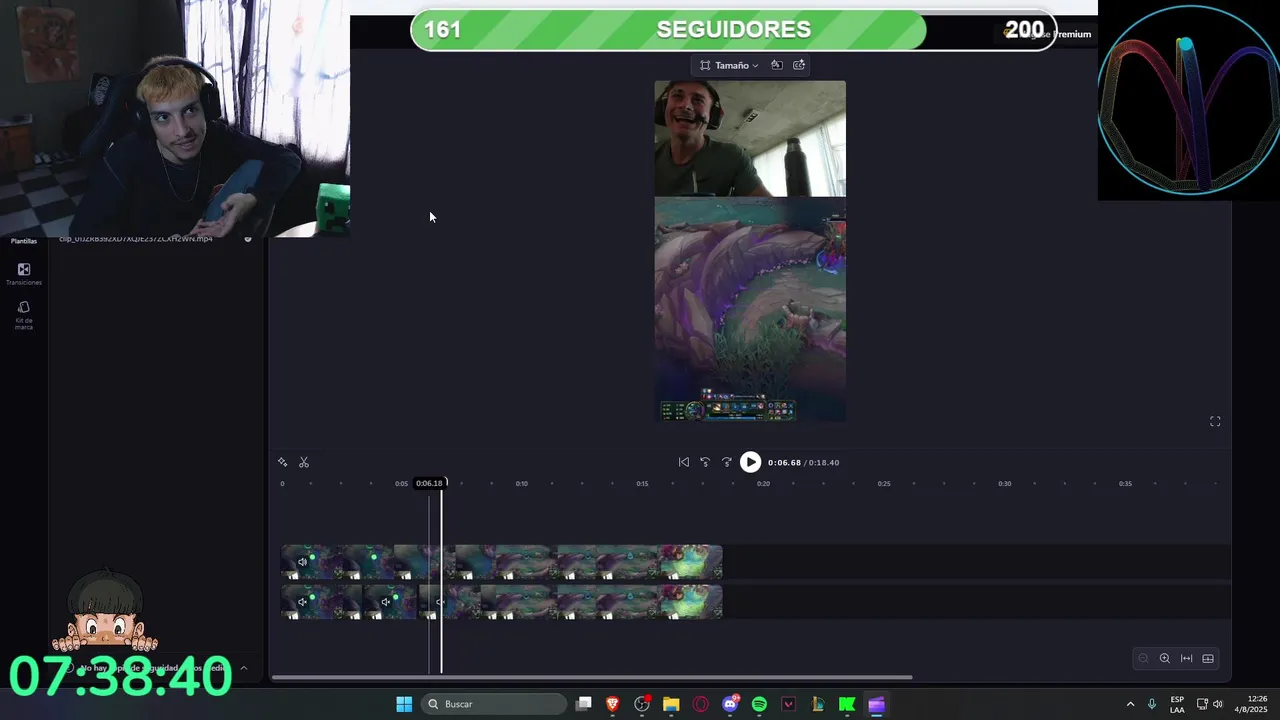Unmute the first clip on lower track
Image resolution: width=1280 pixels, height=720 pixels.
click(x=302, y=602)
